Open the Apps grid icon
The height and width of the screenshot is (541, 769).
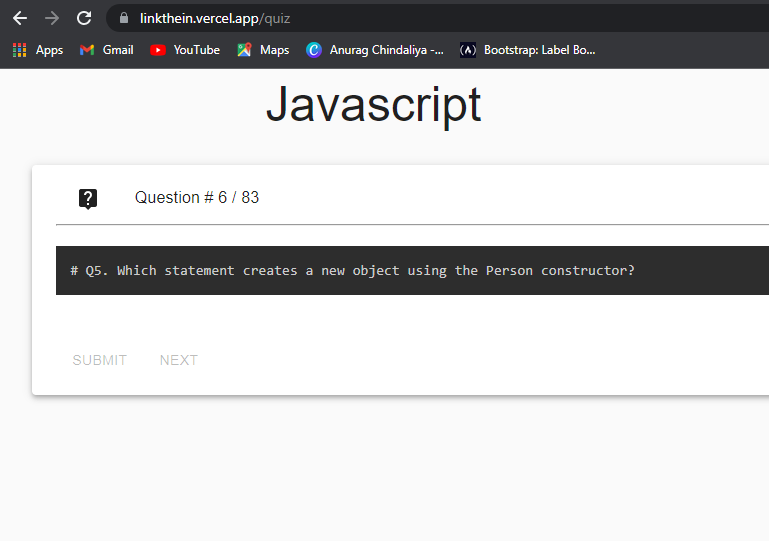point(20,50)
